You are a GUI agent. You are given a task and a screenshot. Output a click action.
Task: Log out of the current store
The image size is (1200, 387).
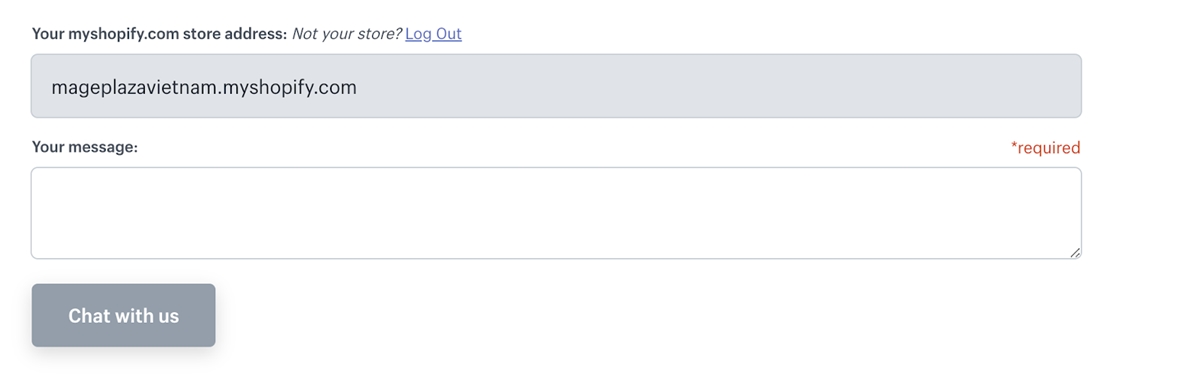click(x=433, y=34)
